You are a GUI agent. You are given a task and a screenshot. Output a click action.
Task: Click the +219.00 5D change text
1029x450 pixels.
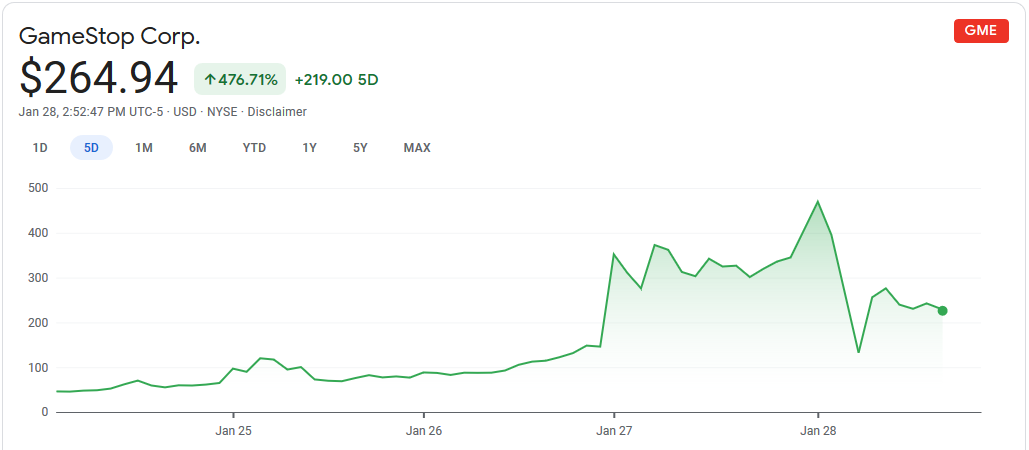pos(337,80)
